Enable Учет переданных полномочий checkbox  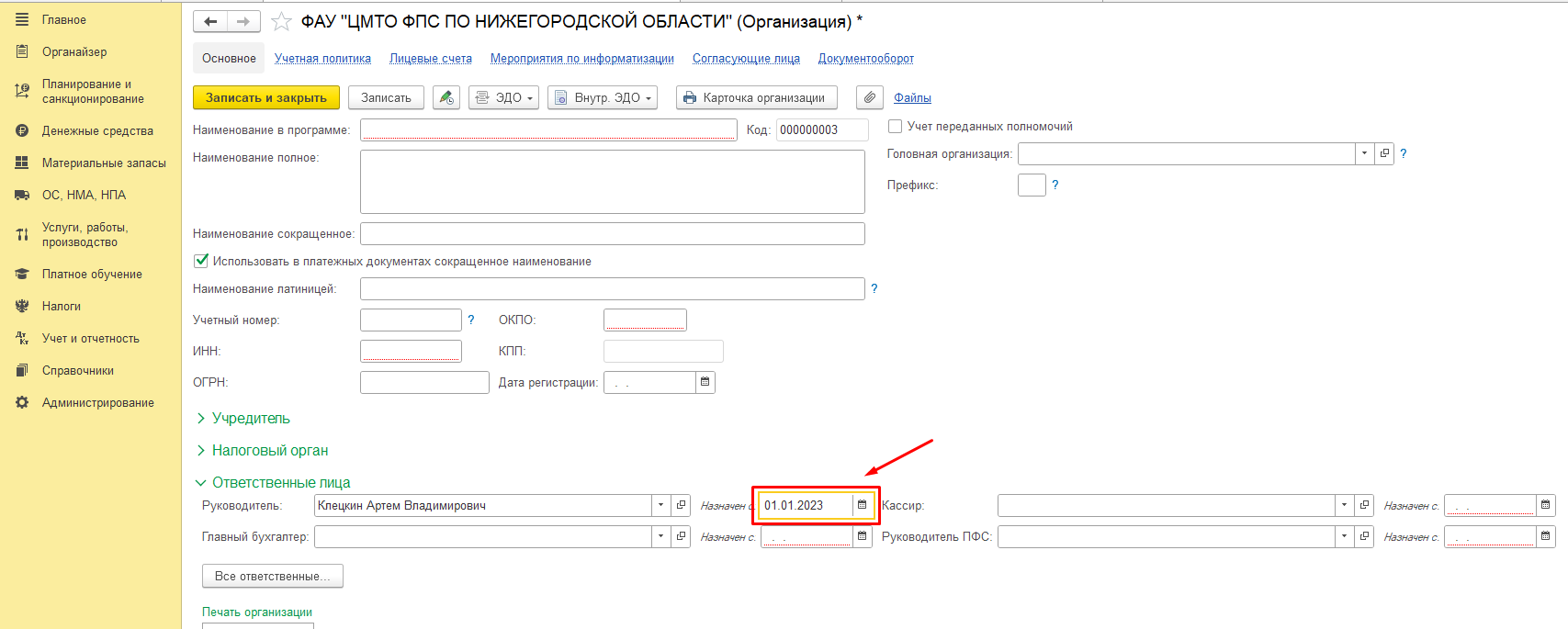pos(896,127)
